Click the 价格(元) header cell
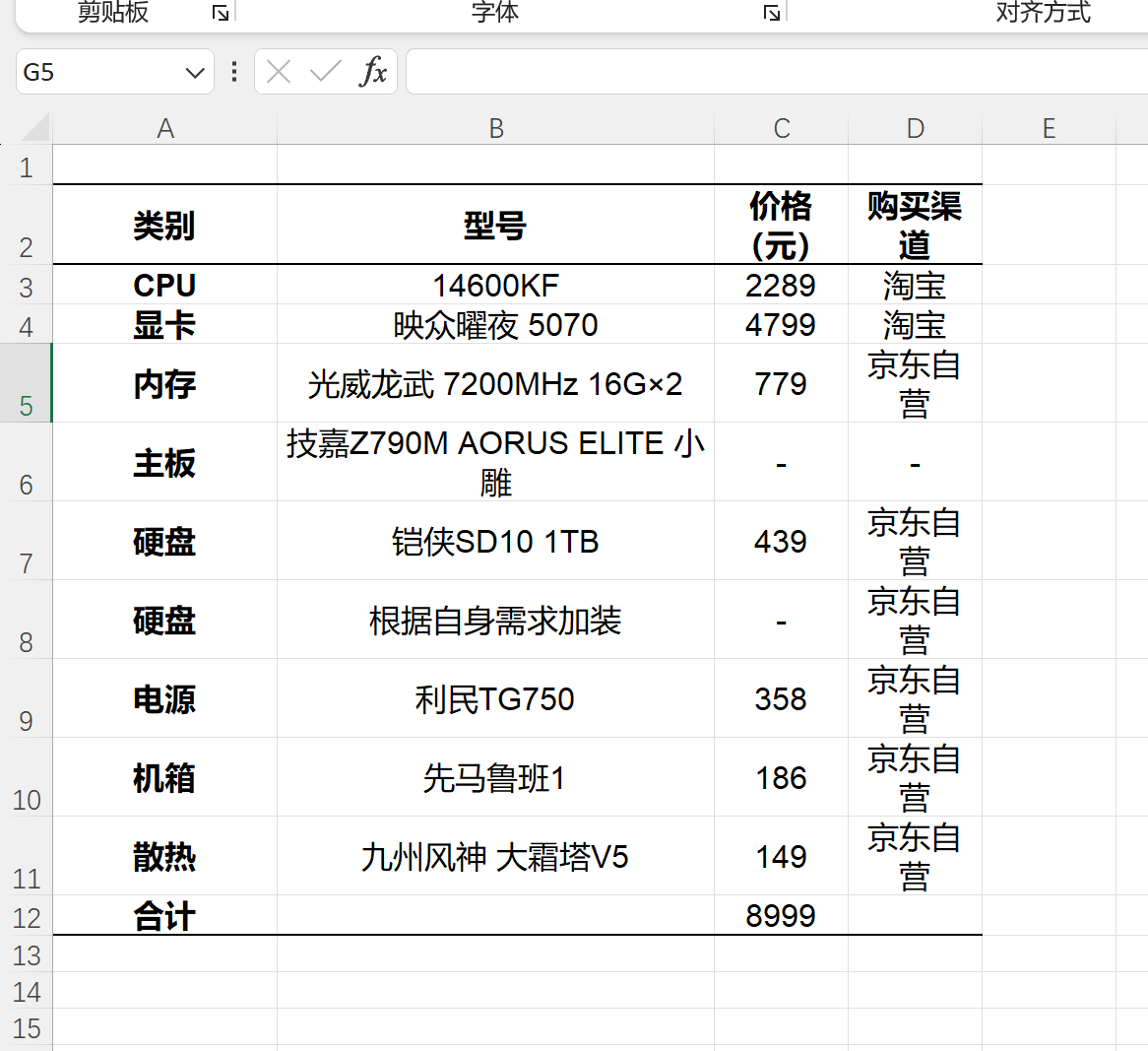Screen dimensions: 1148x1051 (781, 225)
